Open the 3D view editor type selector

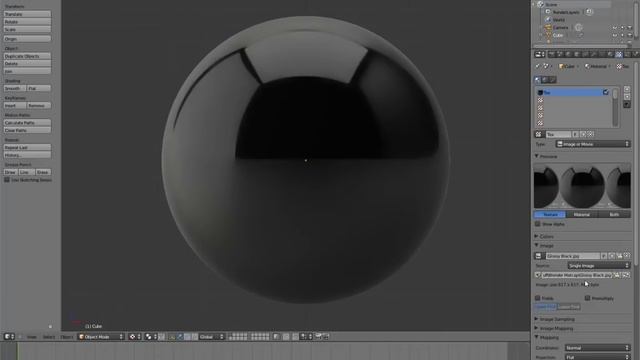pos(9,337)
